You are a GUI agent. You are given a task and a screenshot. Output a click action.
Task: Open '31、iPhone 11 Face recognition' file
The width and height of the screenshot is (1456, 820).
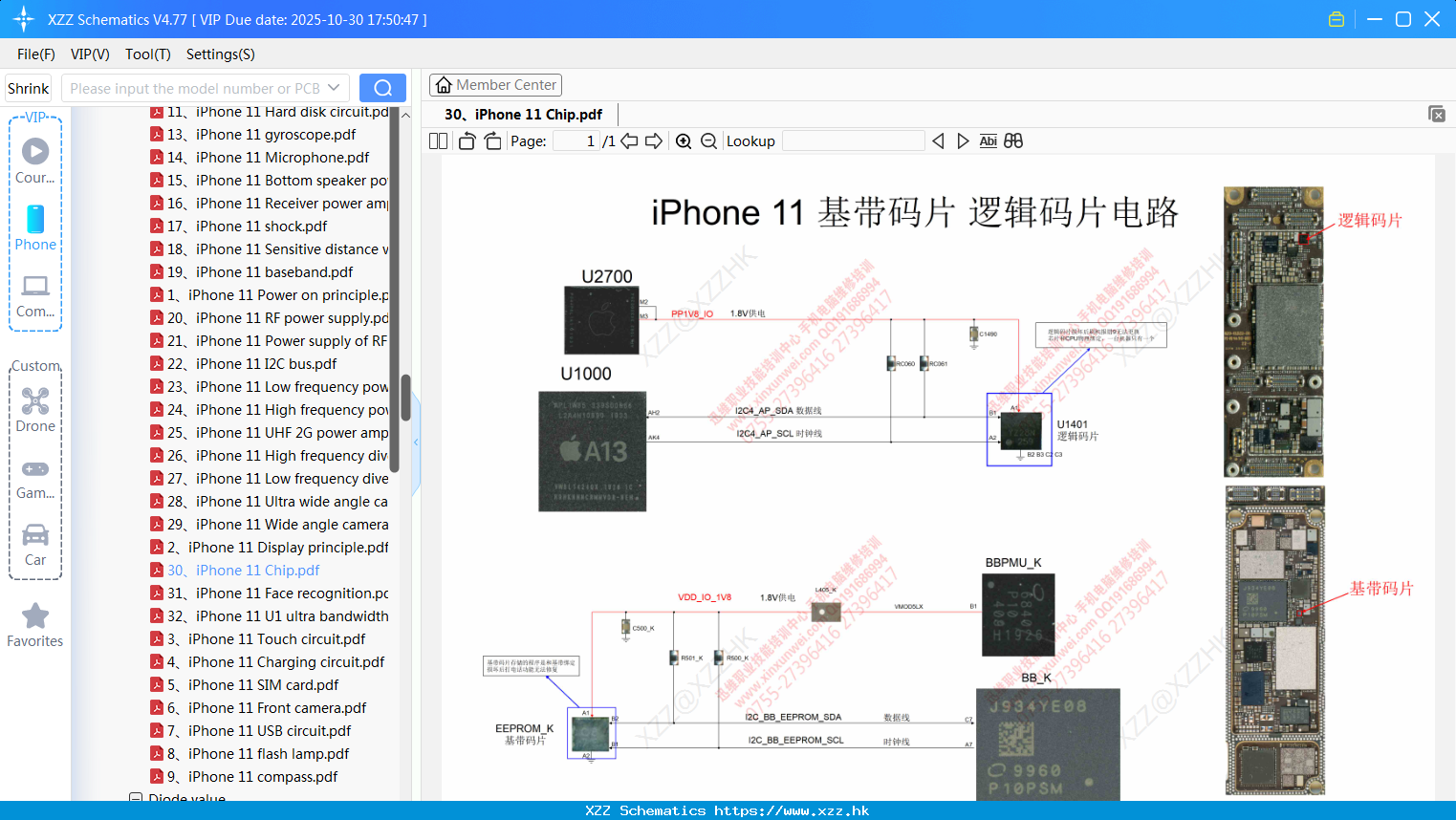270,593
